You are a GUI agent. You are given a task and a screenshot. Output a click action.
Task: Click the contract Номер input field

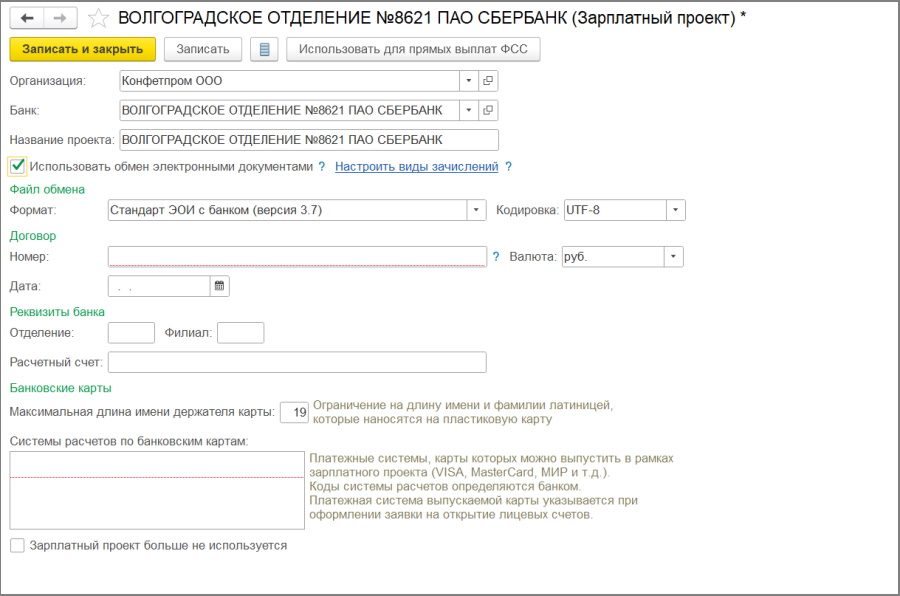click(x=297, y=257)
